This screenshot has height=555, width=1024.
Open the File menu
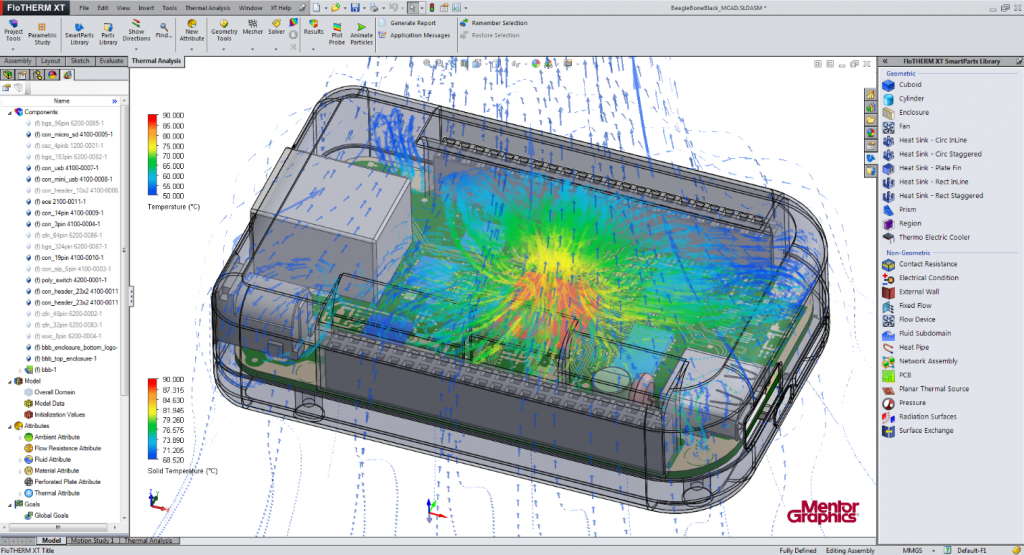84,8
